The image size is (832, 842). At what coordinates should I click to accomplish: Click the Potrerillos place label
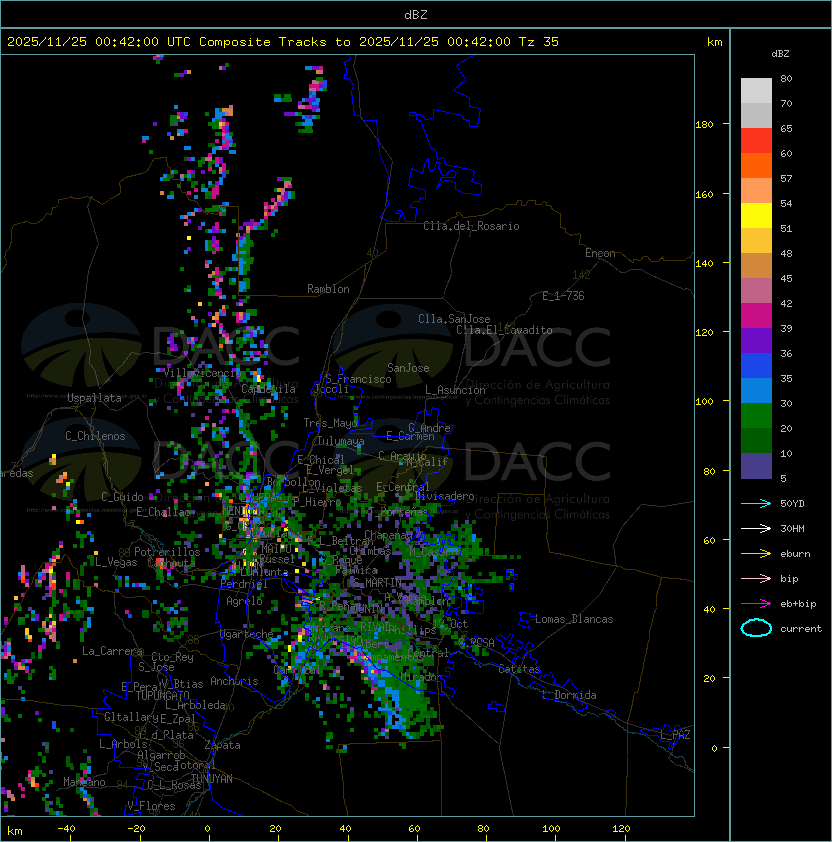pos(167,552)
